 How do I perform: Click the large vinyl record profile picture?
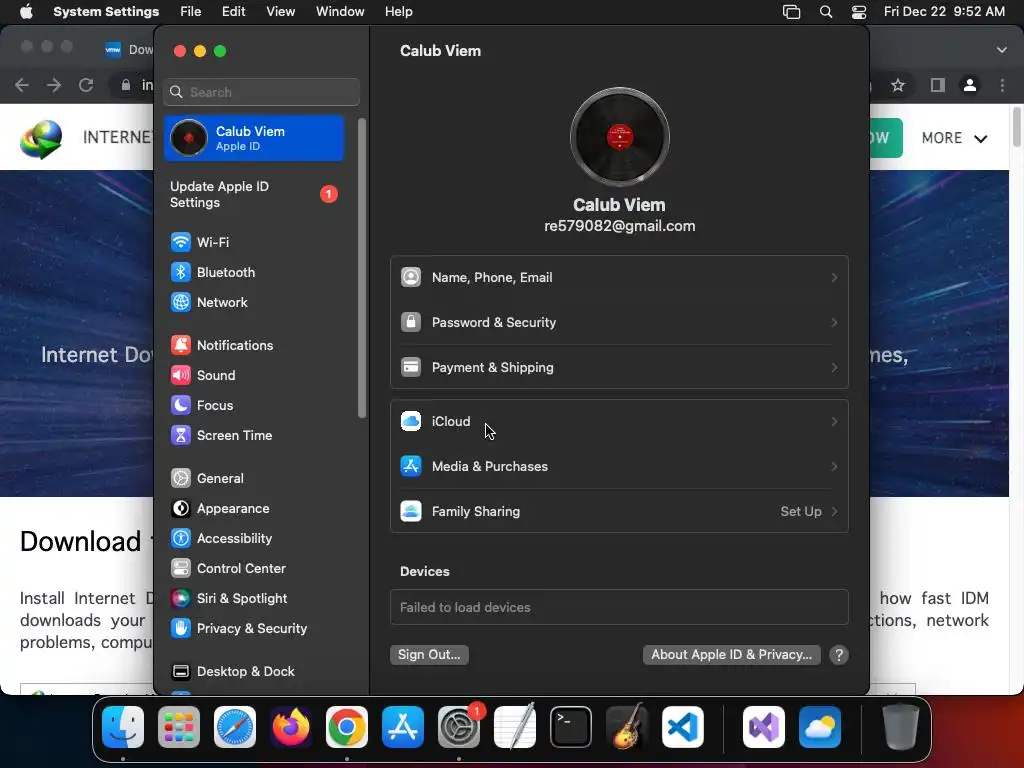620,137
